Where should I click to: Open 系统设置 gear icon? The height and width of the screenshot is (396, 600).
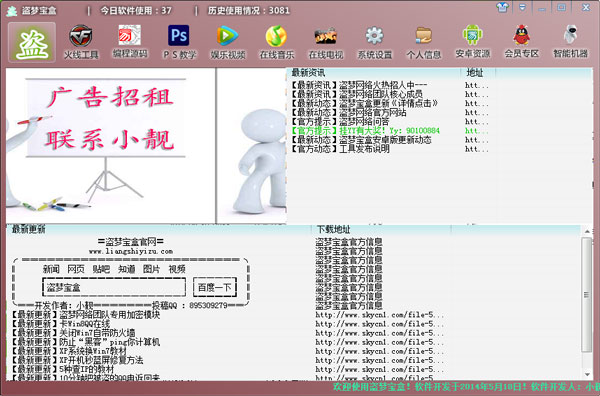tap(375, 42)
